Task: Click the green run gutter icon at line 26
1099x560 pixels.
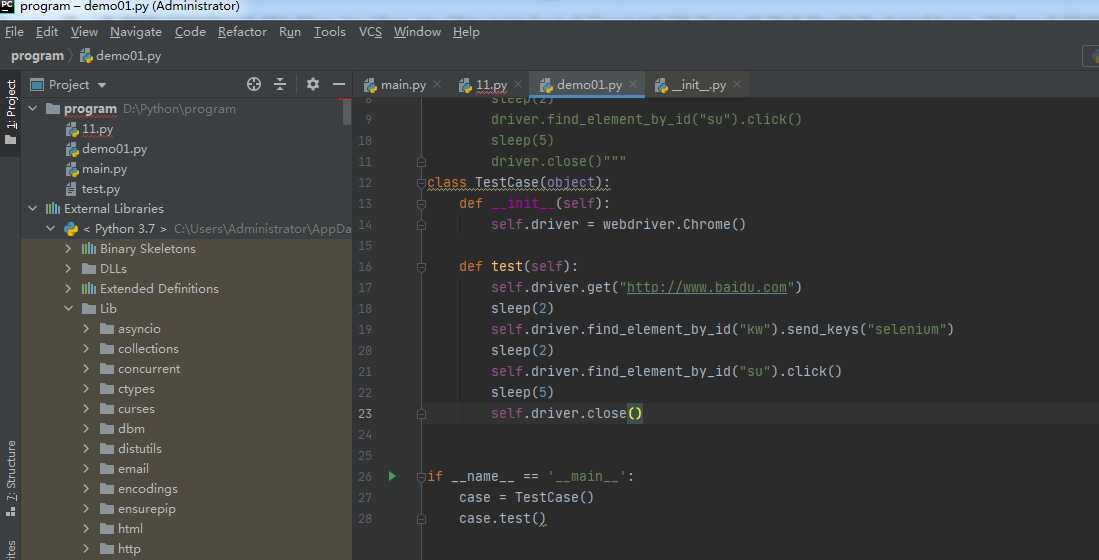Action: pyautogui.click(x=392, y=477)
